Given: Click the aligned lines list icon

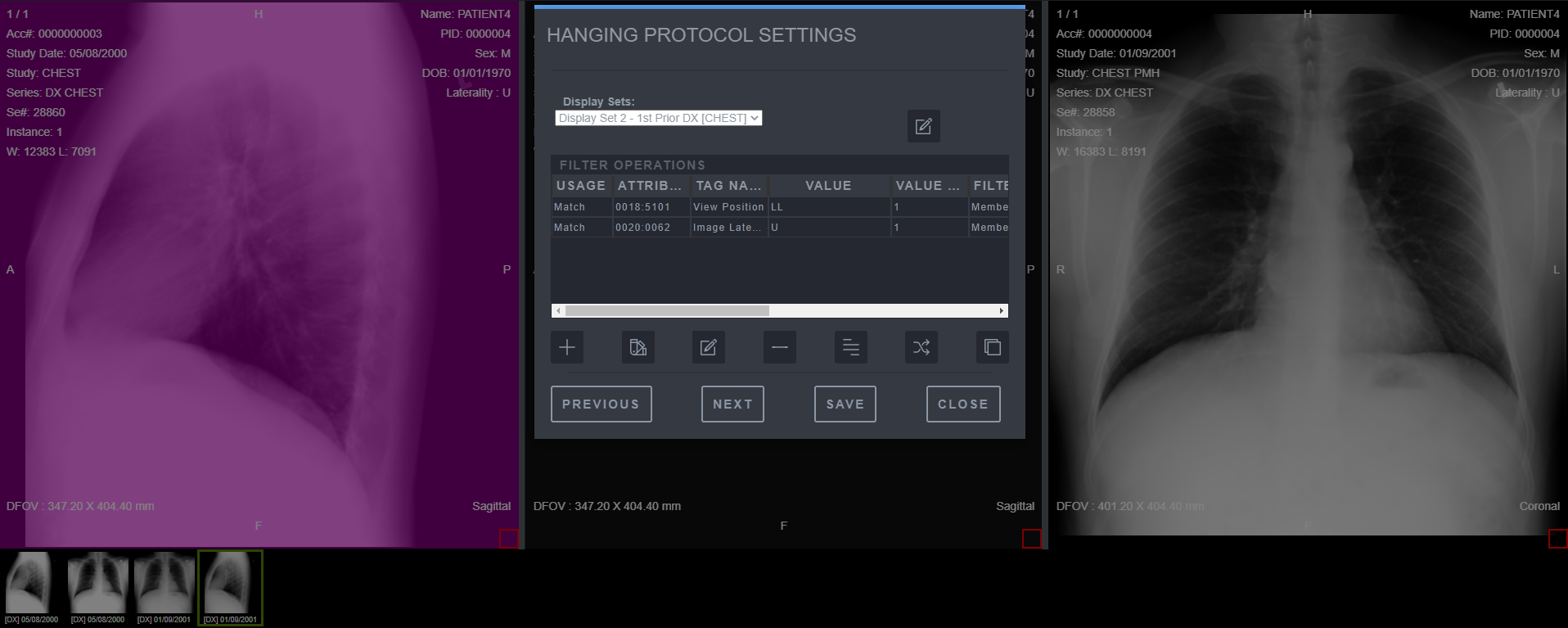Looking at the screenshot, I should click(850, 347).
